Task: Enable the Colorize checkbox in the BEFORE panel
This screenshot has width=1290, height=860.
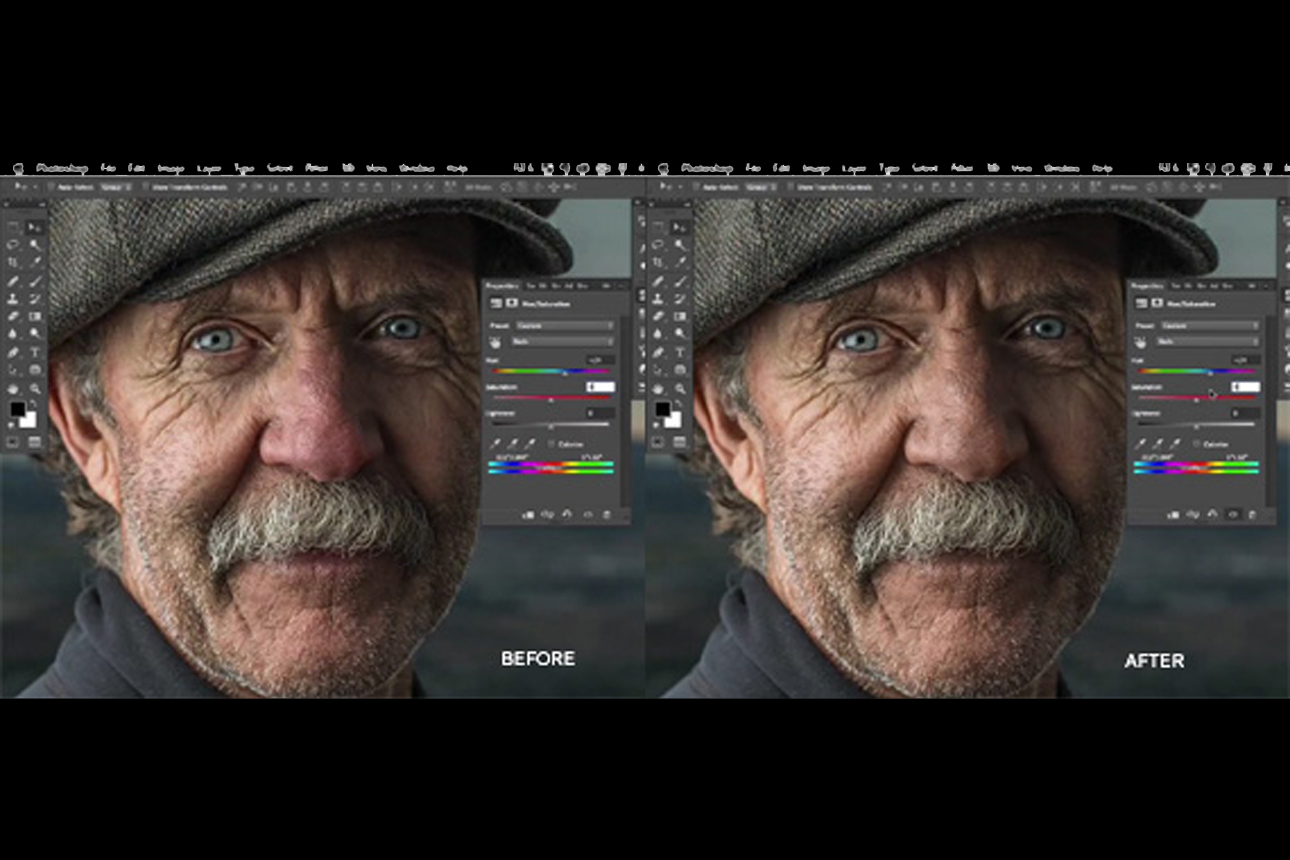Action: (x=551, y=443)
